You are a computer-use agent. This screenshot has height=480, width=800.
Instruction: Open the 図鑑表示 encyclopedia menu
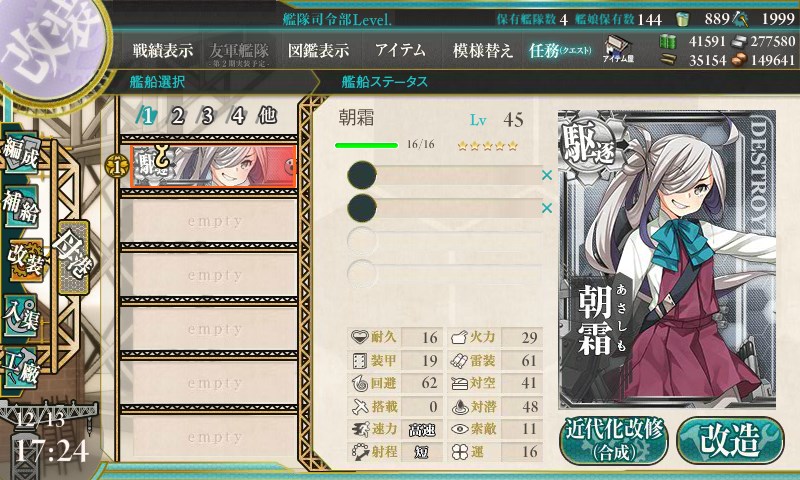click(319, 50)
